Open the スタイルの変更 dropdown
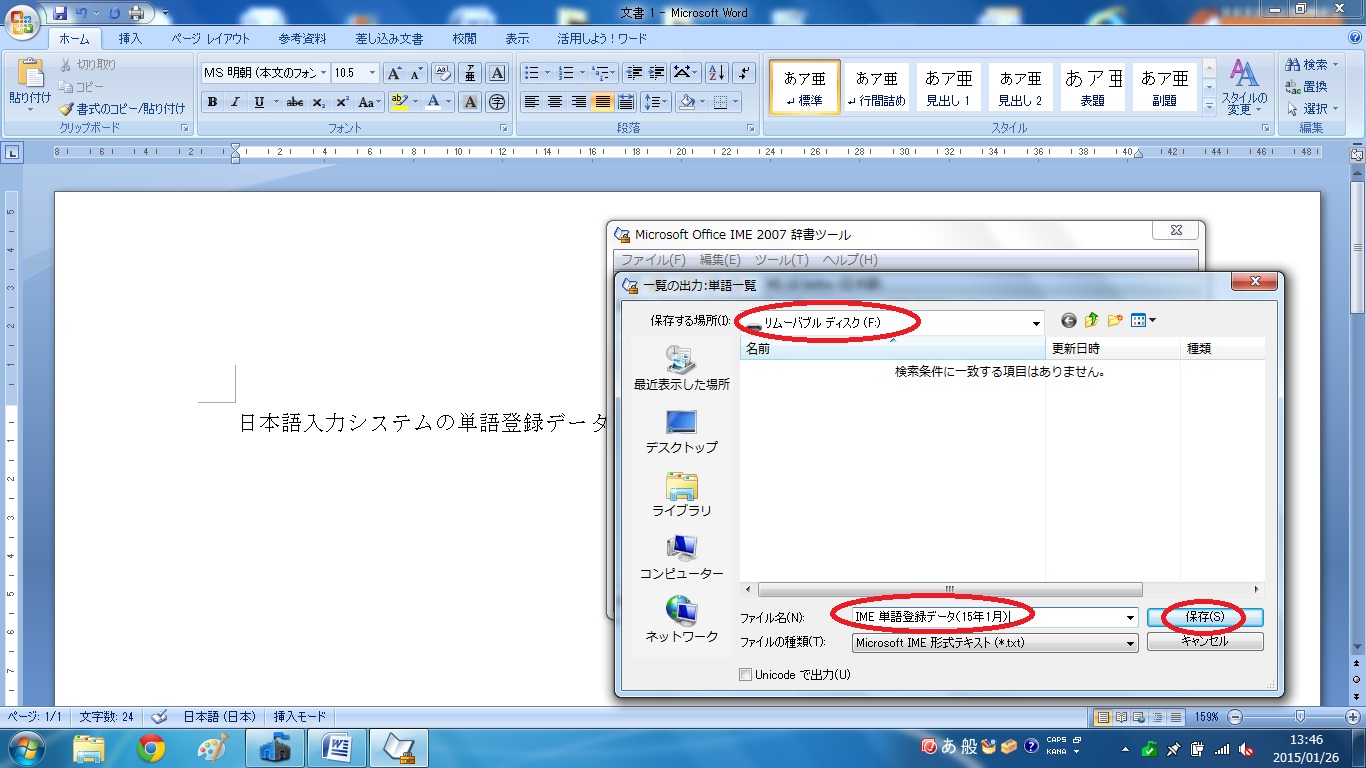 tap(1244, 87)
